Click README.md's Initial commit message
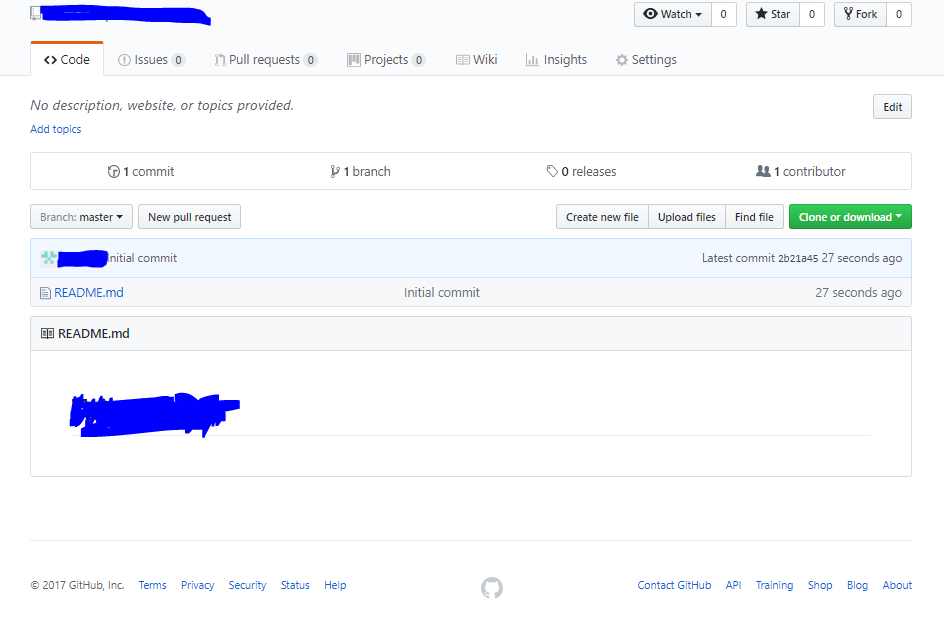The image size is (944, 636). point(442,293)
